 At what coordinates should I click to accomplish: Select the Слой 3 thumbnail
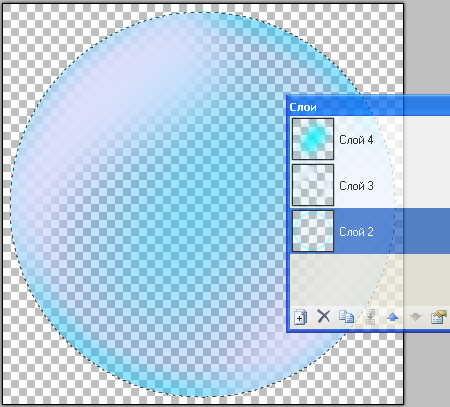coord(313,185)
